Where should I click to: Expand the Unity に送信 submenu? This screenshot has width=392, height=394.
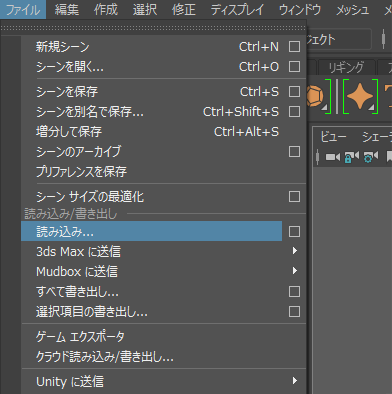pos(164,381)
